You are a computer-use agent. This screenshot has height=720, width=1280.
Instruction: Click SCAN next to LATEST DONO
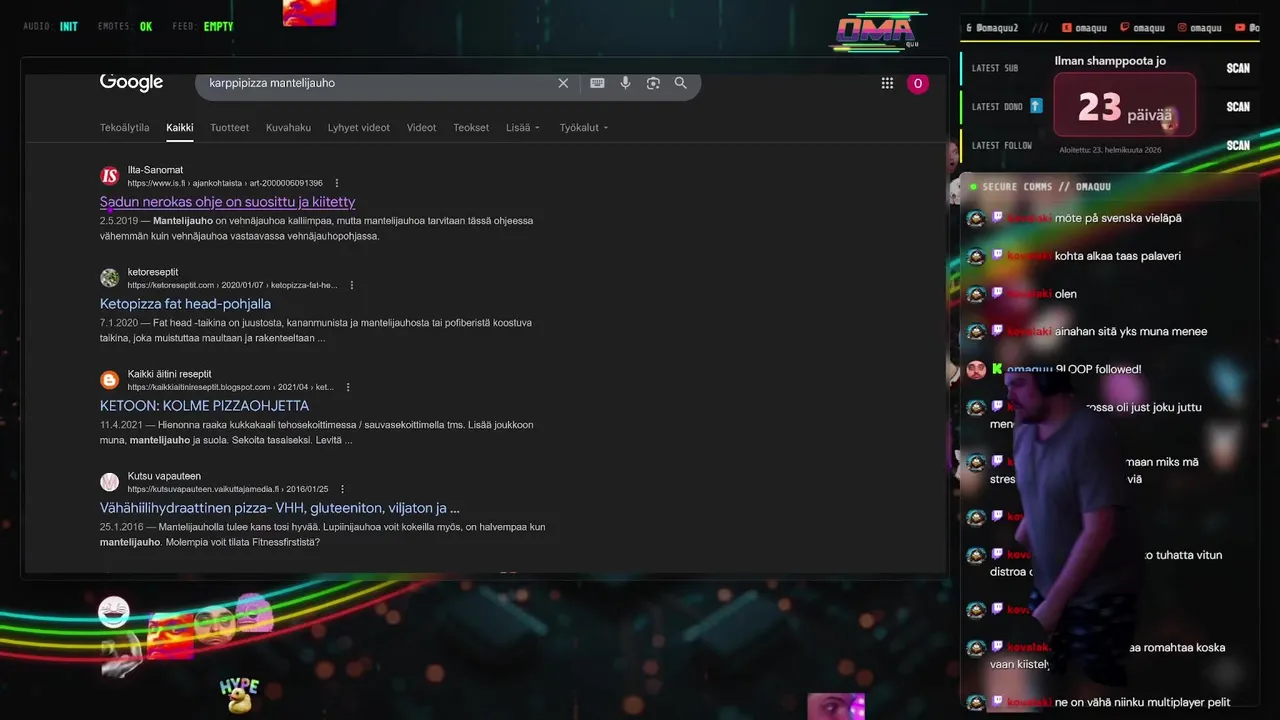(x=1238, y=106)
